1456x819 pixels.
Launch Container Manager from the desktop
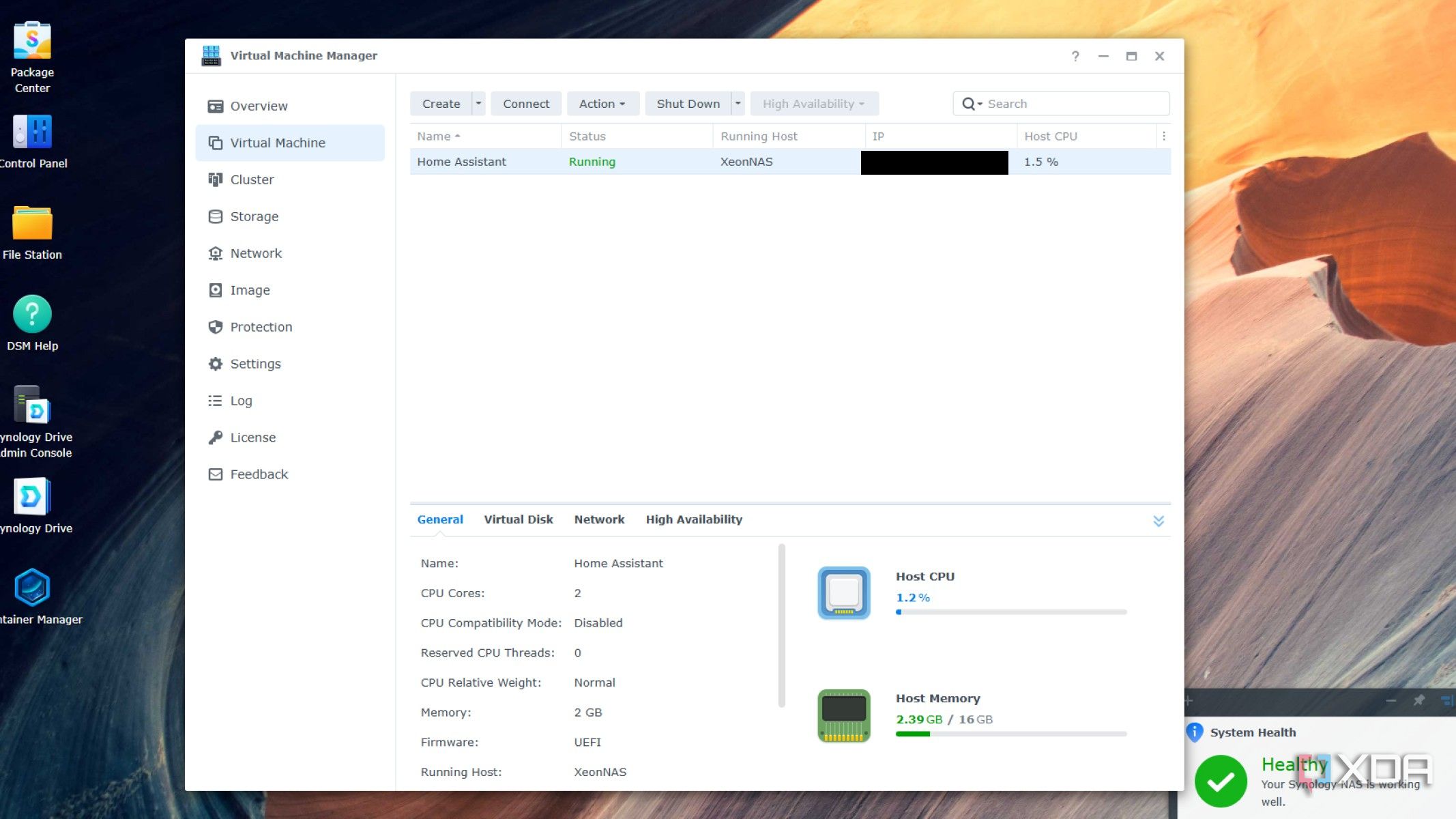(32, 588)
